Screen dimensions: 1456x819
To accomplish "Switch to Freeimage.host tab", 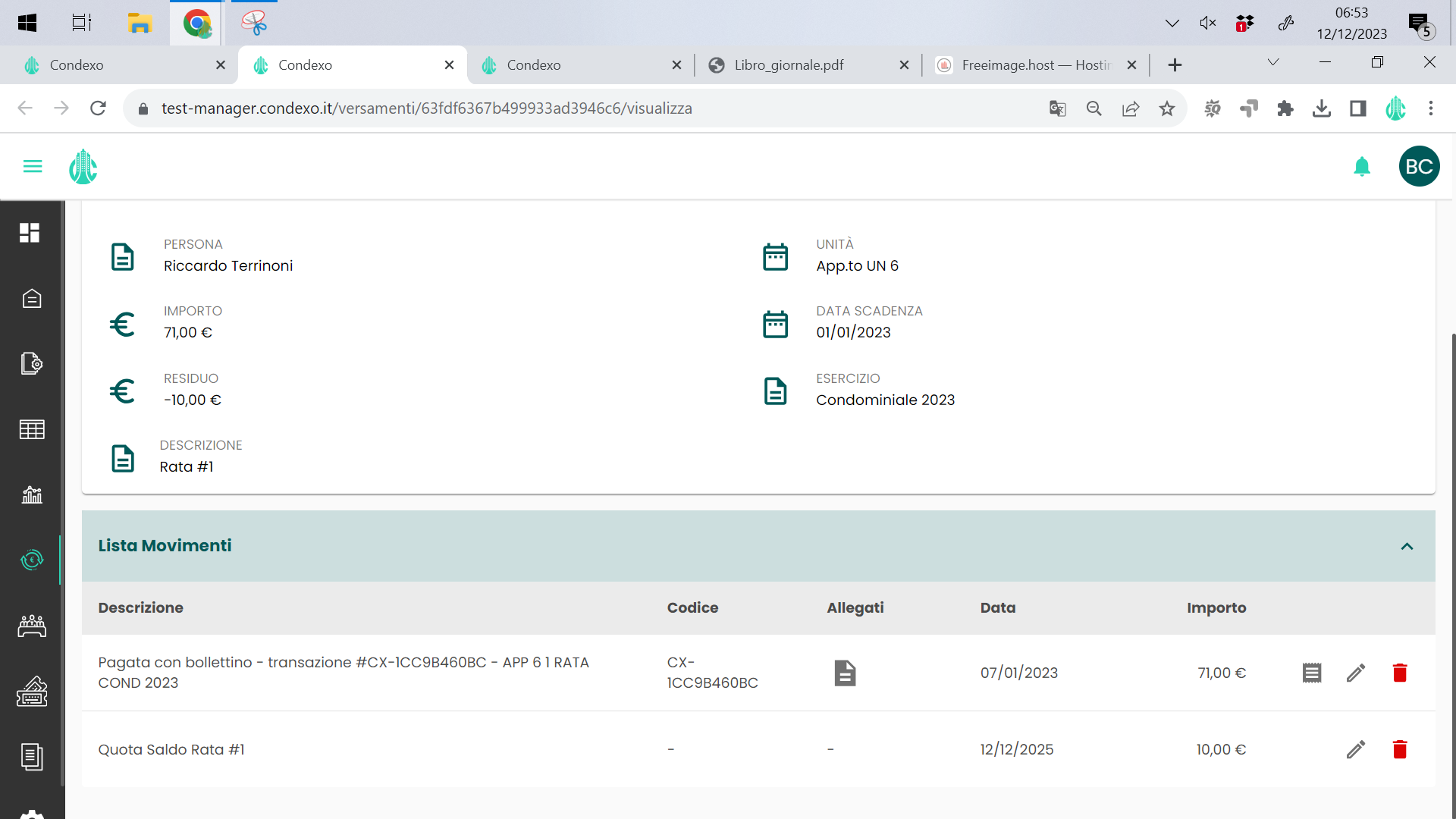I will coord(1034,65).
